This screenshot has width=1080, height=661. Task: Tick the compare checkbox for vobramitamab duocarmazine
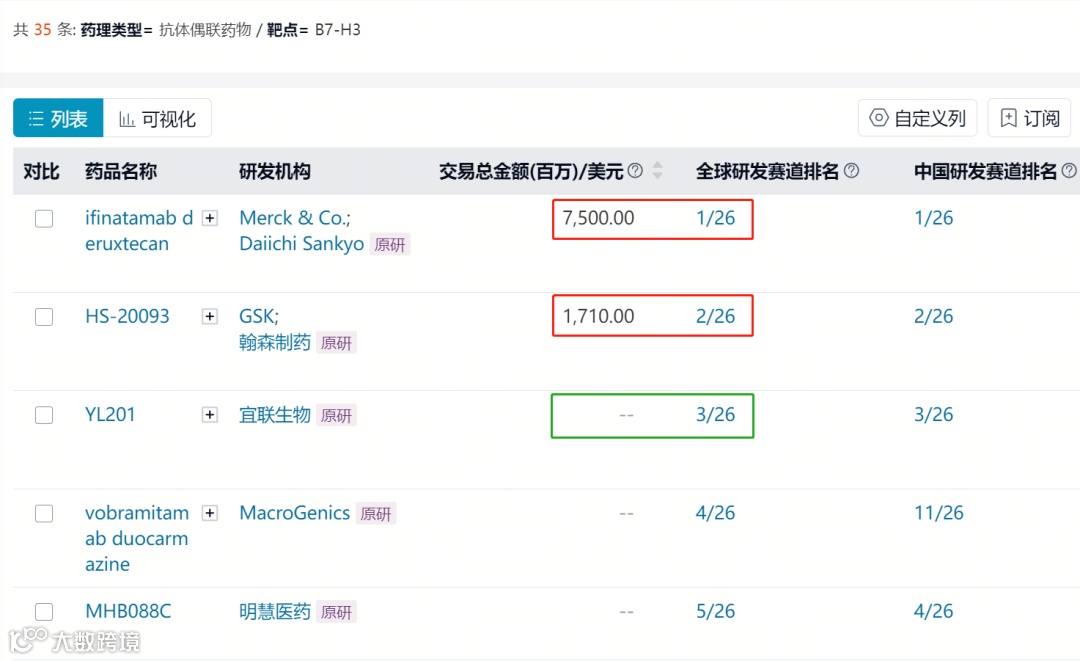(x=44, y=514)
